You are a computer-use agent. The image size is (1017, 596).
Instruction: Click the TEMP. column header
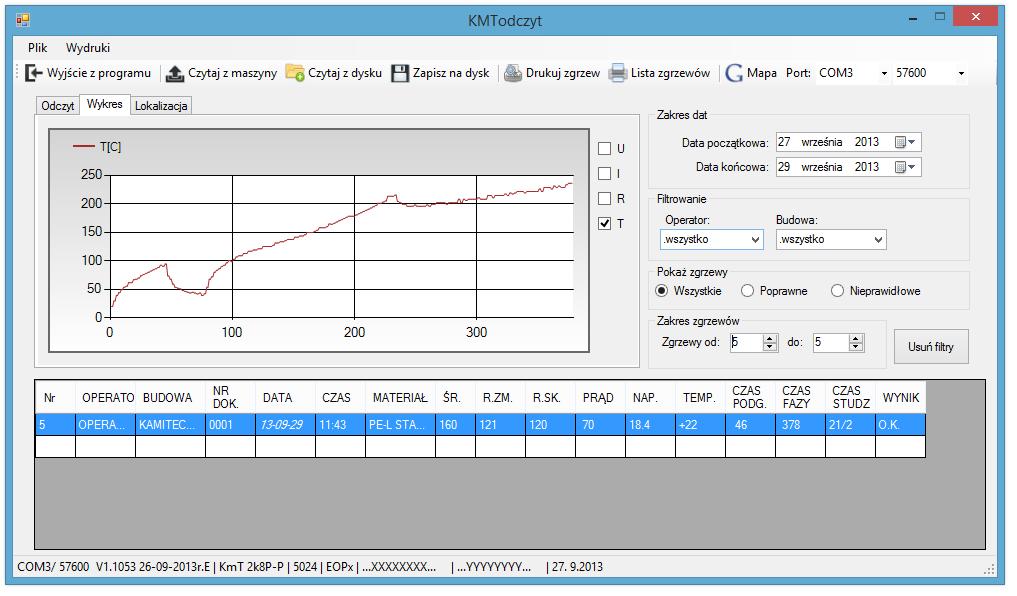pos(700,398)
